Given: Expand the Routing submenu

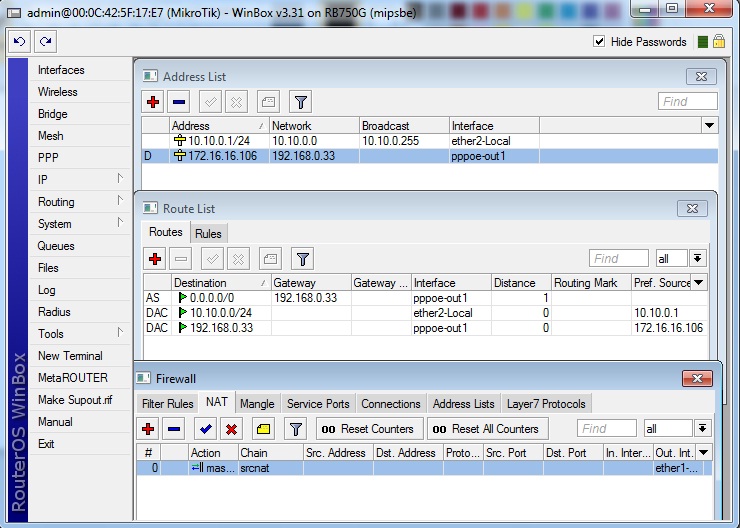Looking at the screenshot, I should pos(79,202).
